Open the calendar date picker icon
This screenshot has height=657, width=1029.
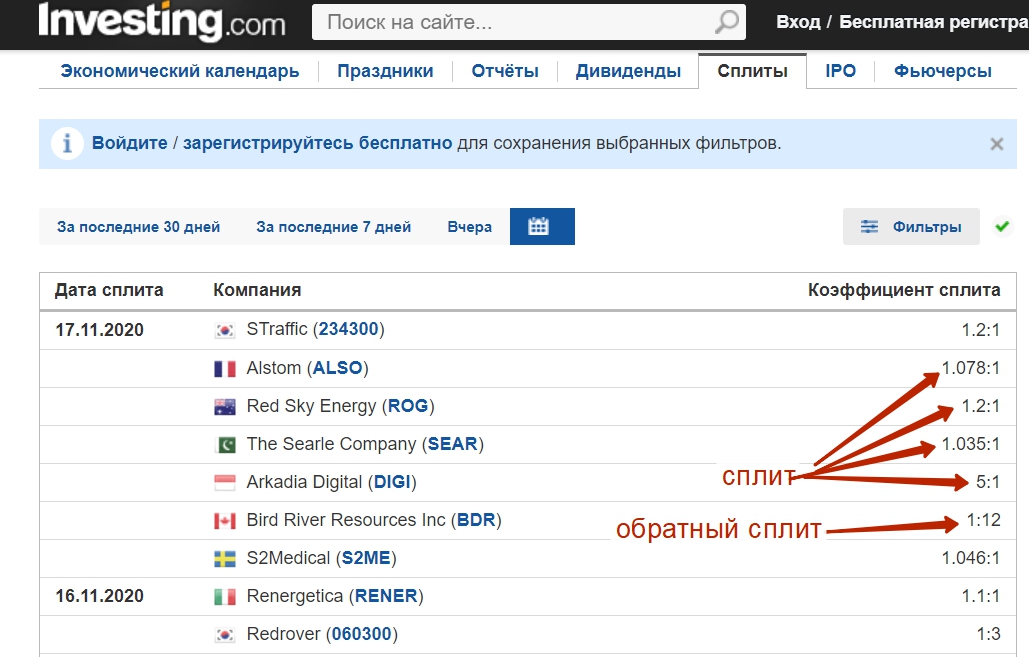pyautogui.click(x=541, y=226)
